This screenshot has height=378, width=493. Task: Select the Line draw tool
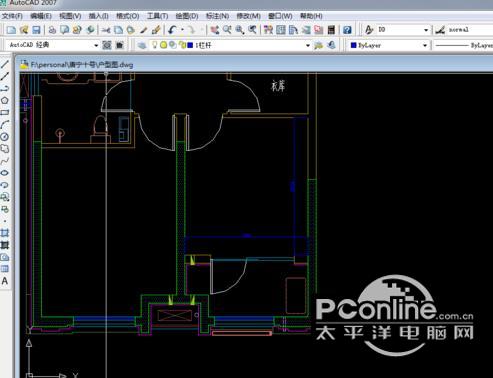(x=5, y=64)
